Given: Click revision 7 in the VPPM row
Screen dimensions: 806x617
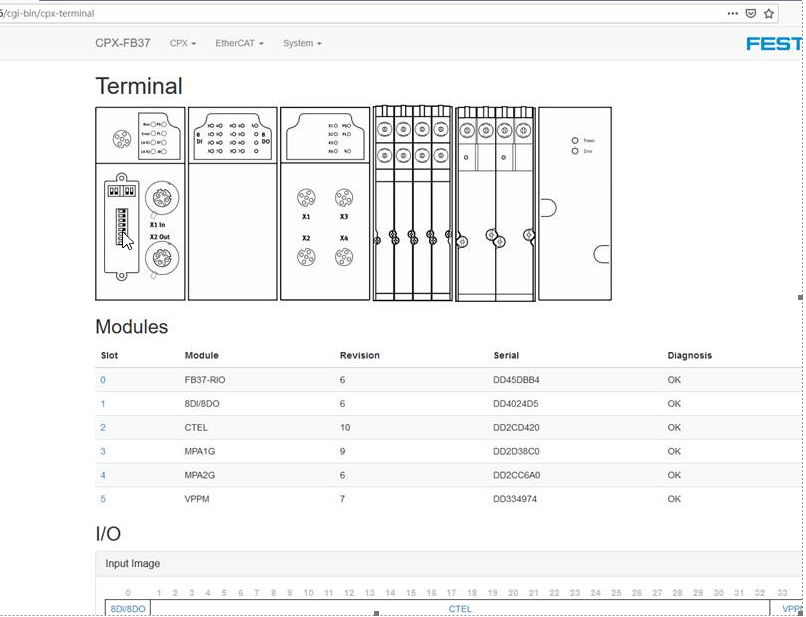Looking at the screenshot, I should (342, 499).
